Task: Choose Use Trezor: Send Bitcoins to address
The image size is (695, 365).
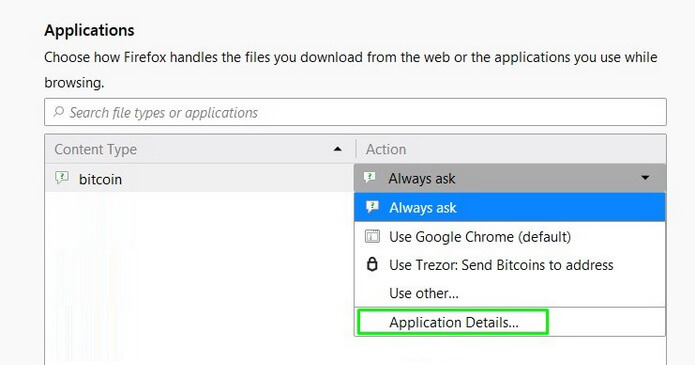Action: coord(510,265)
